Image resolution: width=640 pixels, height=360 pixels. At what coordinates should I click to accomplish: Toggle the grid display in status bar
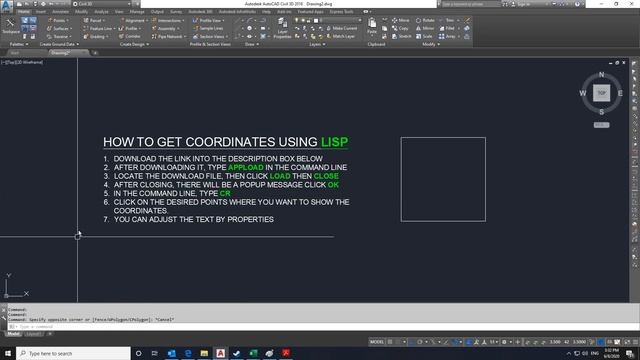click(x=390, y=342)
